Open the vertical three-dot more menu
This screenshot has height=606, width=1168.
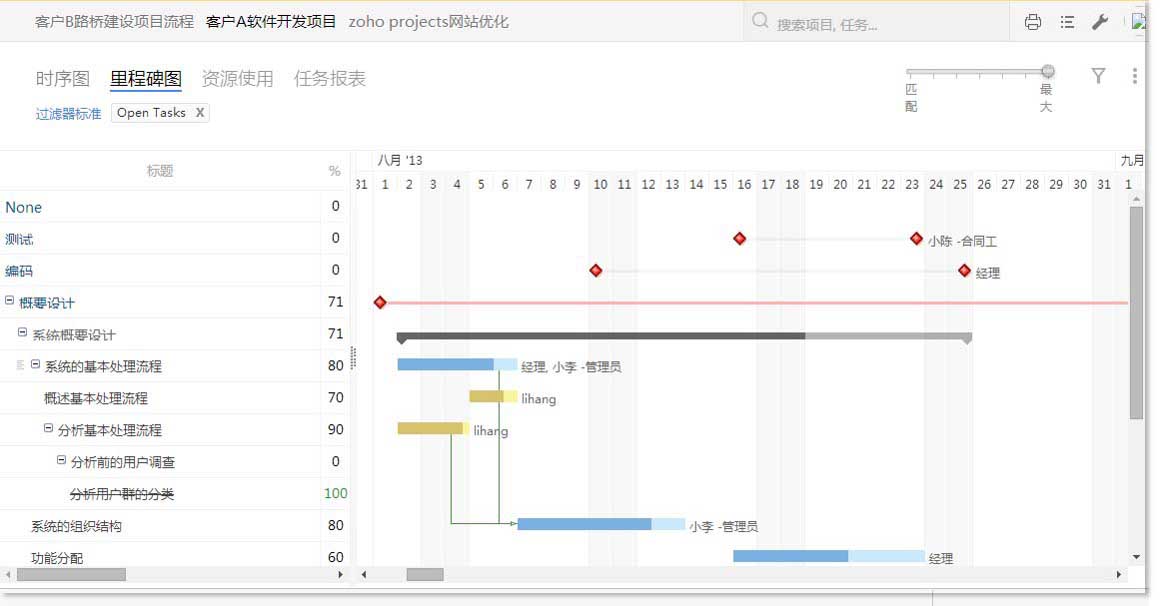[x=1134, y=75]
